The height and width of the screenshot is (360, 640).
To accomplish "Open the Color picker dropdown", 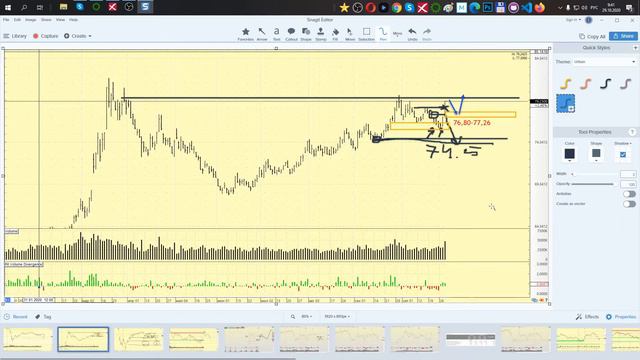I will click(569, 154).
